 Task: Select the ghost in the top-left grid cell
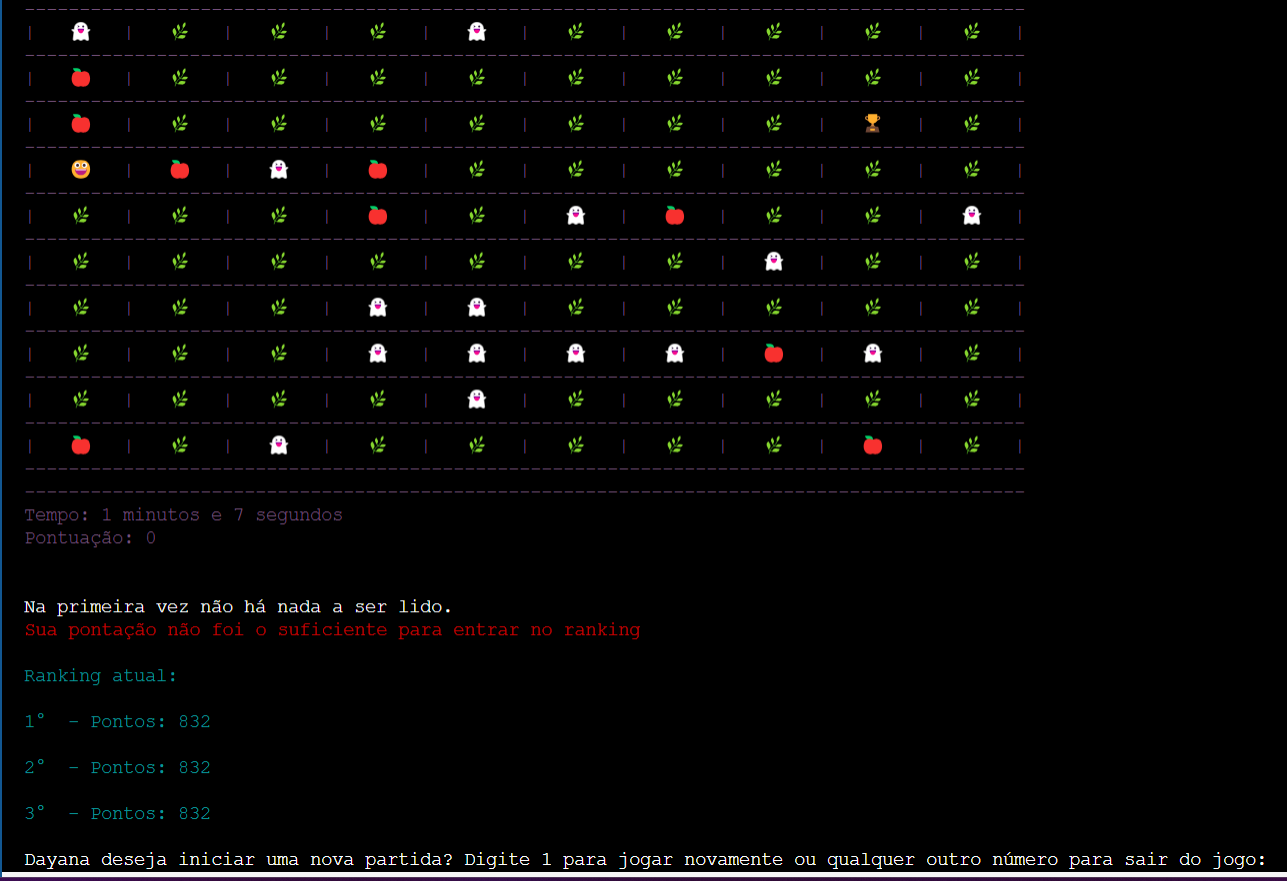tap(81, 31)
